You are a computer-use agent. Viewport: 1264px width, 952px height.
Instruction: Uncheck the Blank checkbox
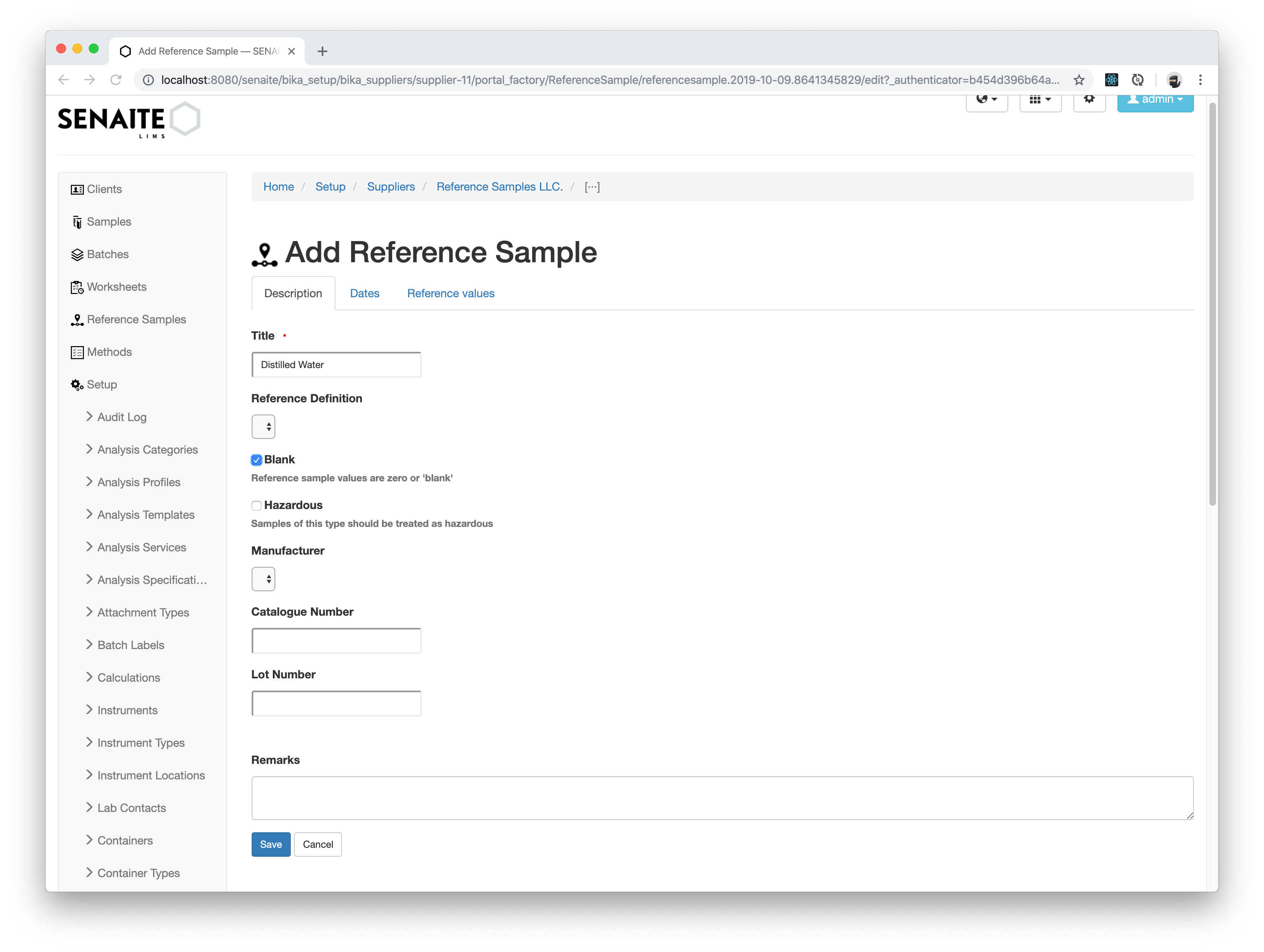(257, 460)
